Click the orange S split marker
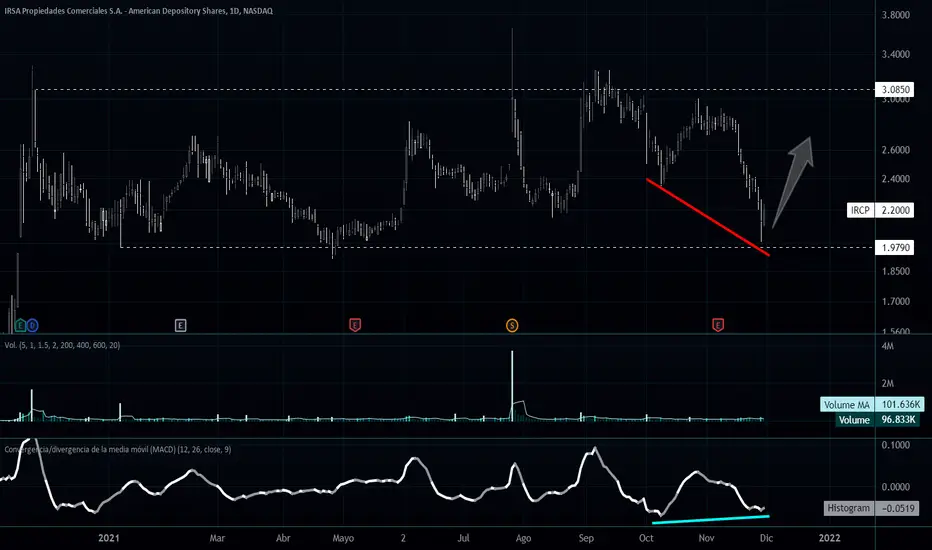Viewport: 932px width, 550px height. click(x=512, y=324)
